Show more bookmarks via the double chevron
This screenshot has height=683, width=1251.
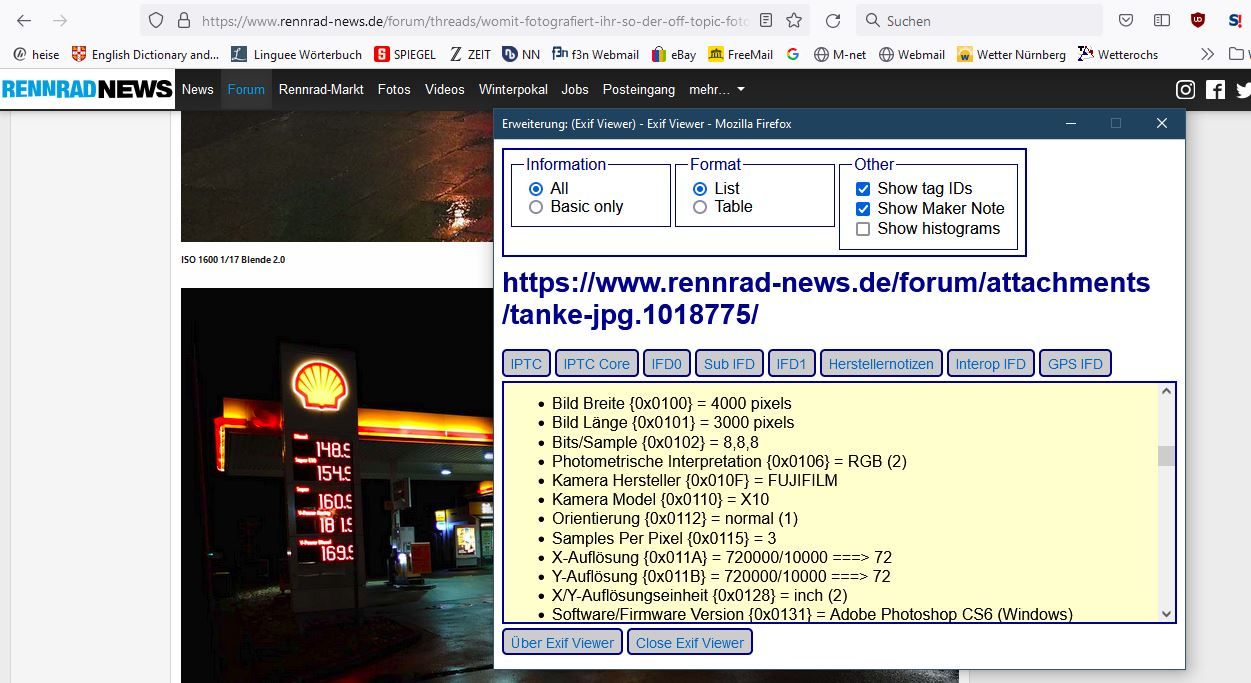click(1207, 54)
